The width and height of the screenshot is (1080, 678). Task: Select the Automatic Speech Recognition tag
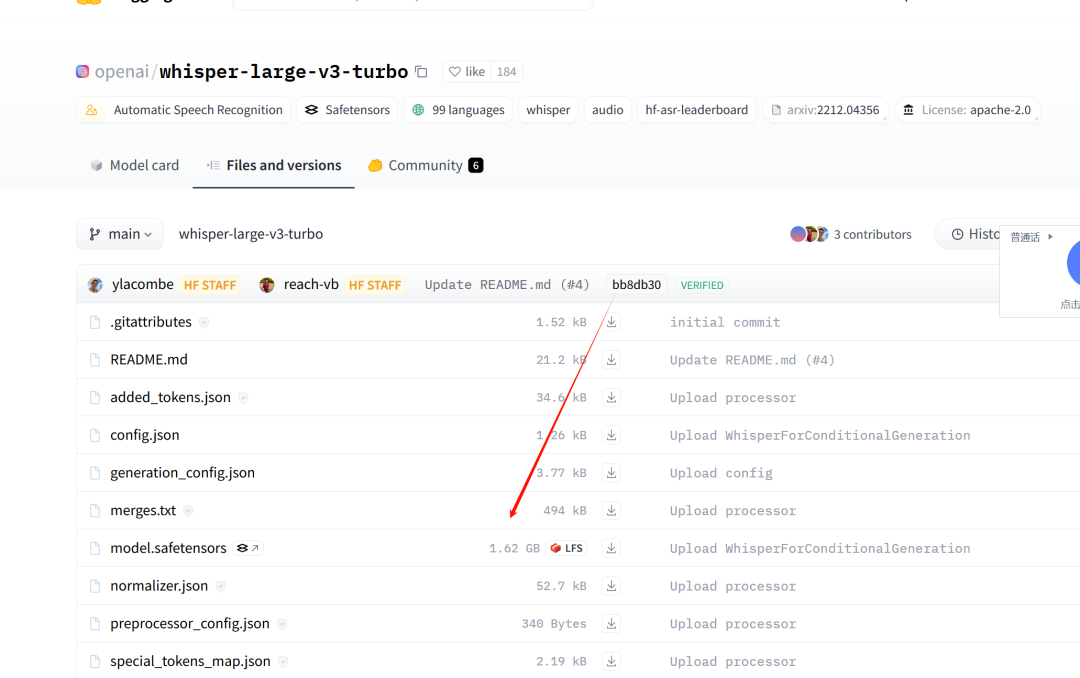[x=183, y=110]
